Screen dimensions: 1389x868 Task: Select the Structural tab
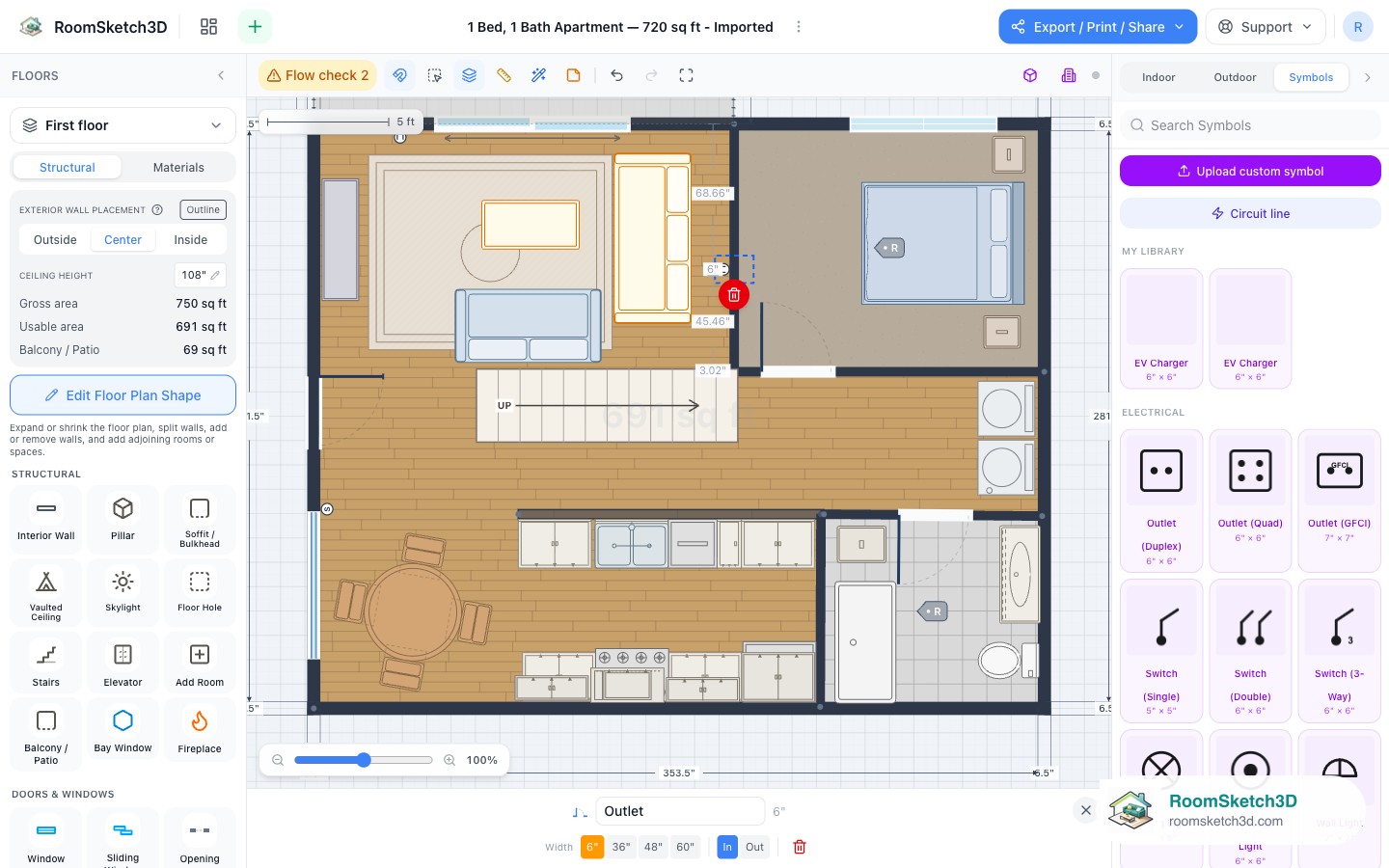68,167
